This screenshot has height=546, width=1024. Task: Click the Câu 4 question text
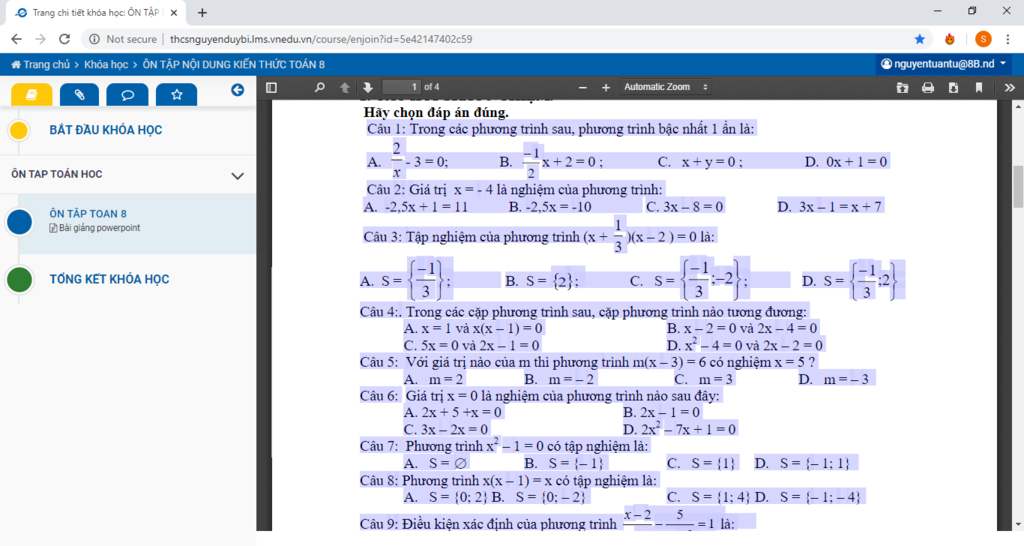point(583,312)
